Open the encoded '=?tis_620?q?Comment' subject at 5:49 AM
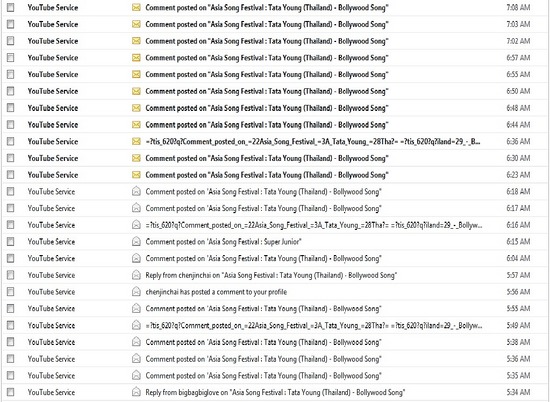The height and width of the screenshot is (402, 550). (314, 326)
